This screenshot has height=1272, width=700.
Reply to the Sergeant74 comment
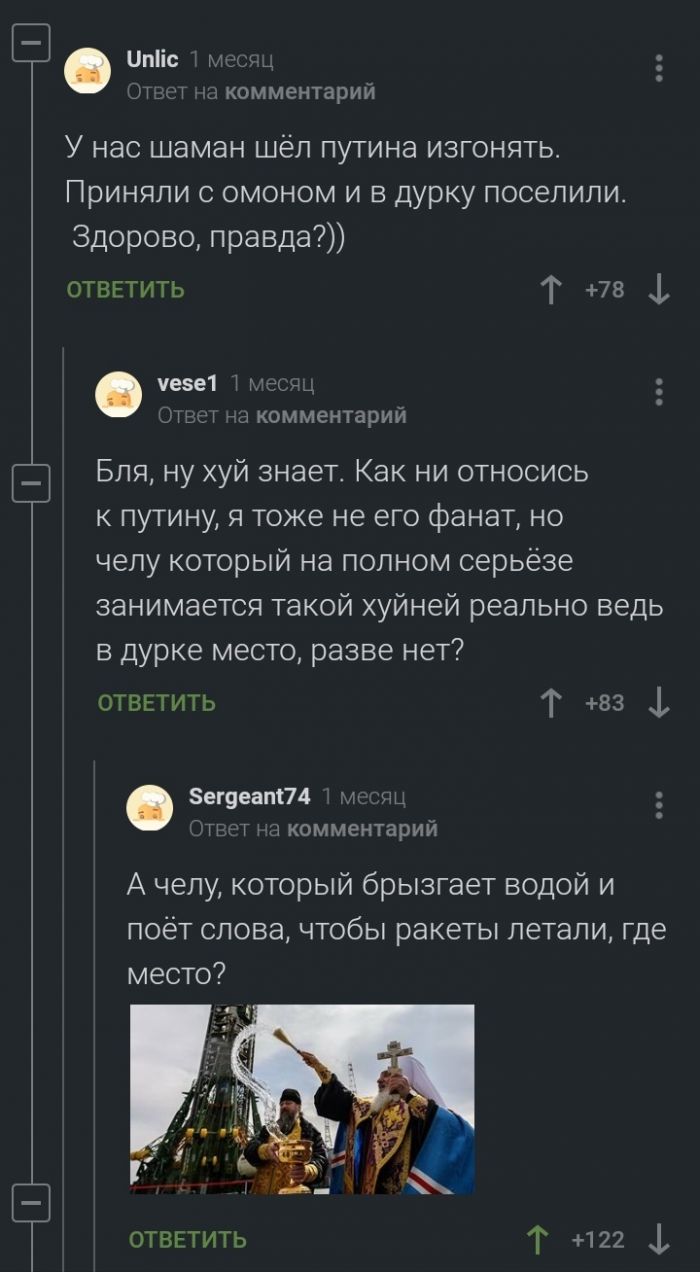pyautogui.click(x=187, y=1240)
